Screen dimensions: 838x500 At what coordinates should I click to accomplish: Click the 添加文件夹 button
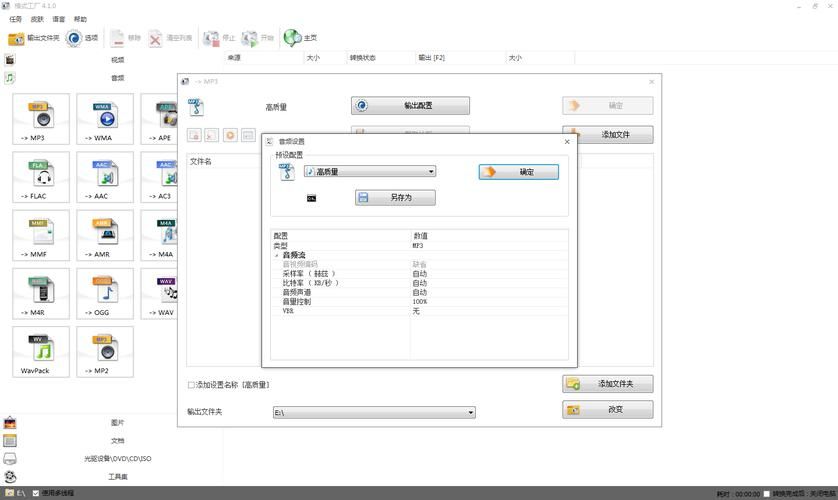pyautogui.click(x=608, y=383)
